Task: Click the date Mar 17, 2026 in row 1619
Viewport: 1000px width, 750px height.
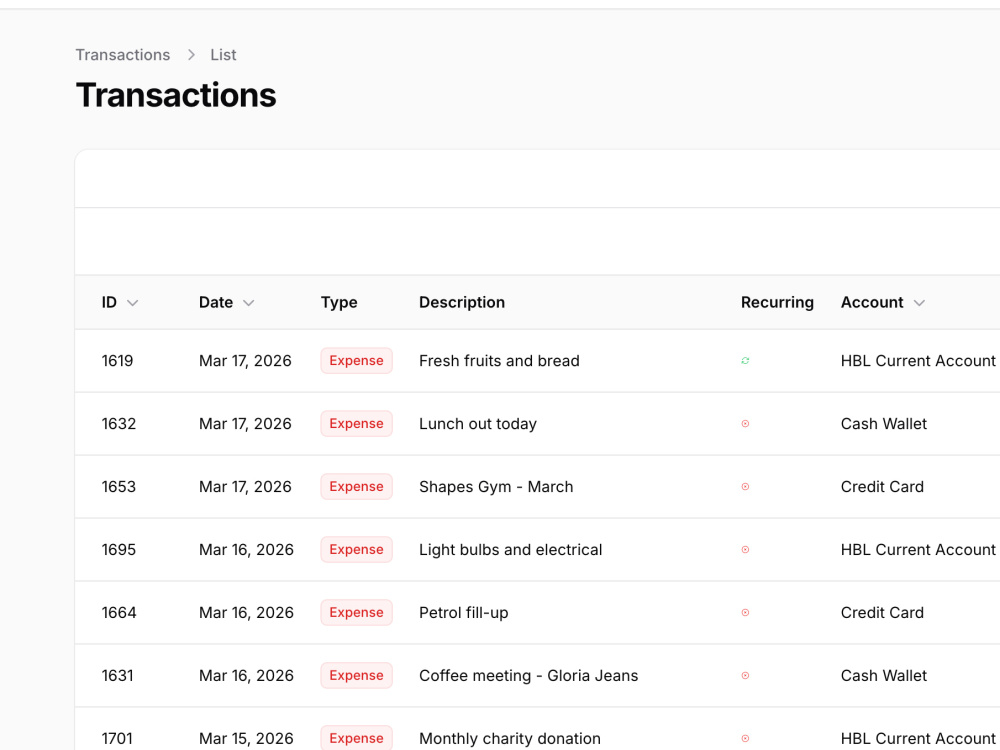Action: click(x=245, y=361)
